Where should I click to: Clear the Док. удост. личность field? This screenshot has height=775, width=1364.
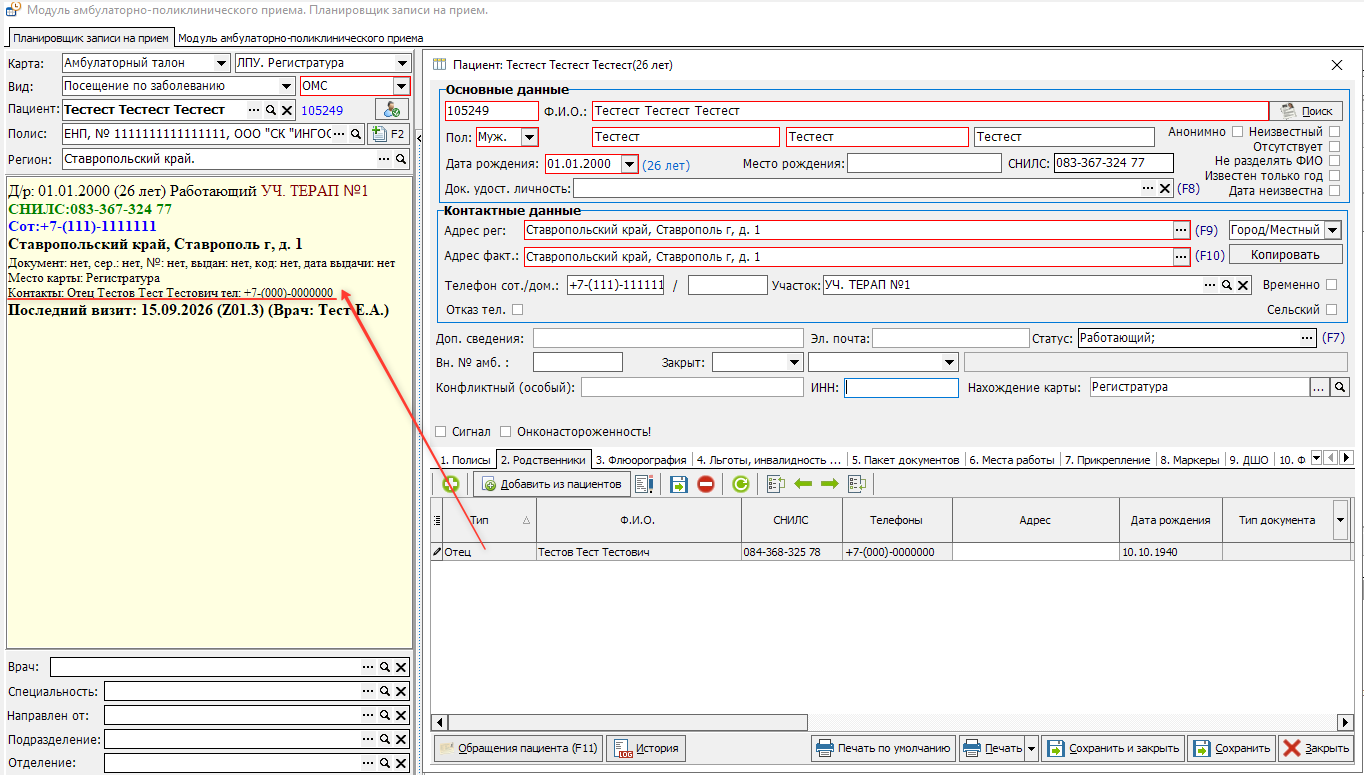click(x=1164, y=188)
